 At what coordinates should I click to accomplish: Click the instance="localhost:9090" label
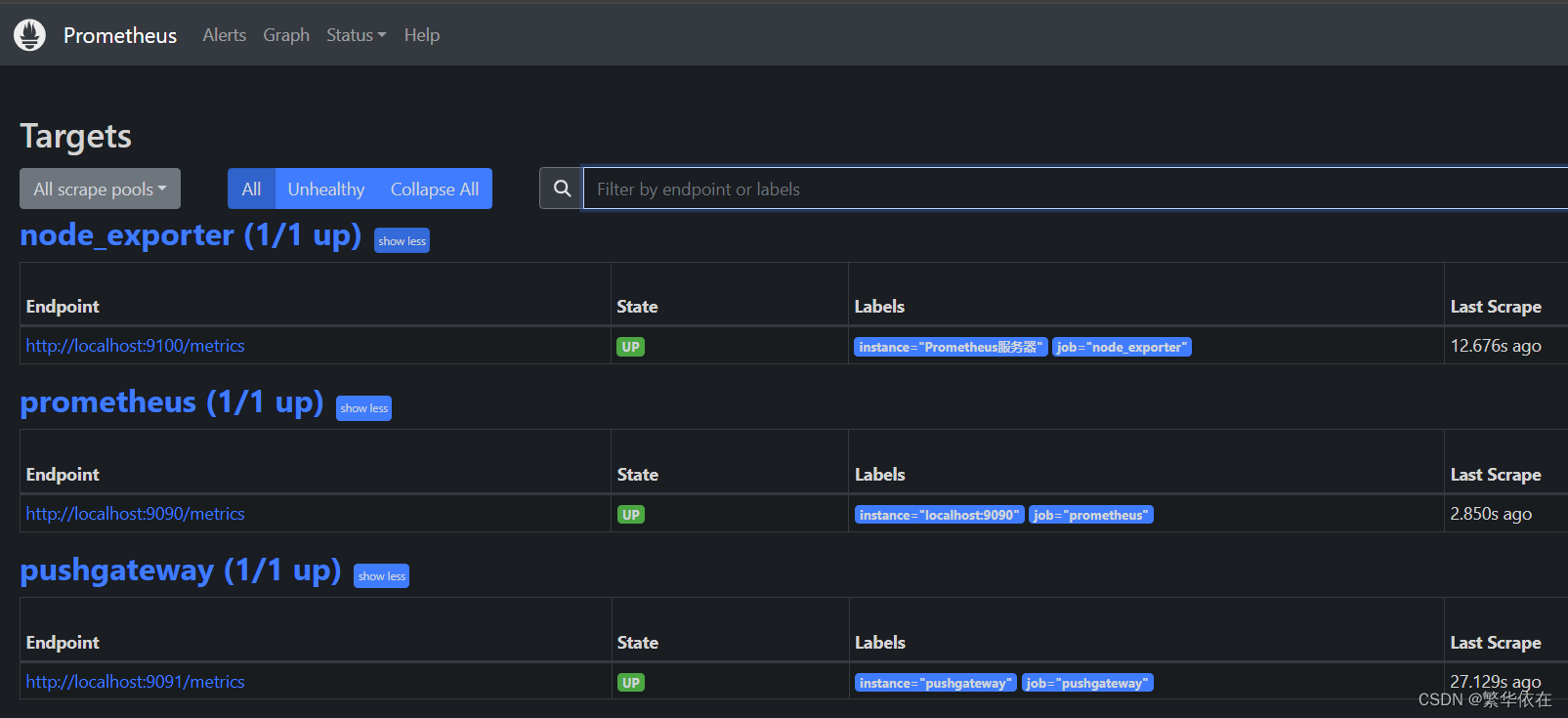tap(939, 515)
